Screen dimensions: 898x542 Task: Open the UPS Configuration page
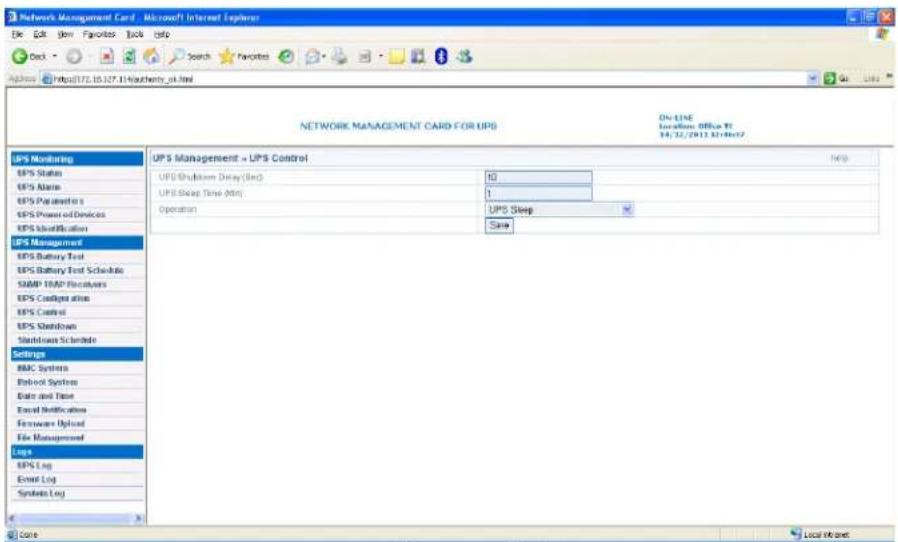(53, 299)
